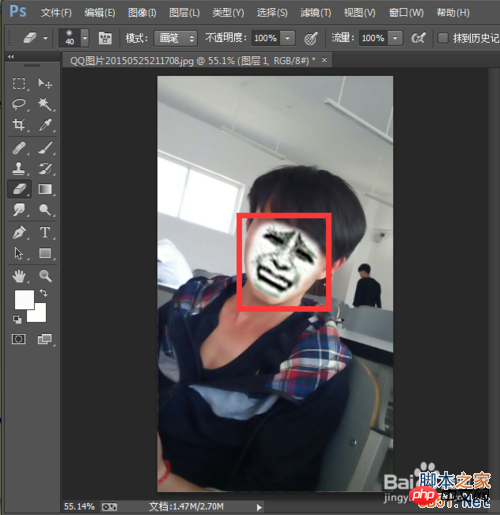Enable the Erase to History checkbox

pos(443,38)
